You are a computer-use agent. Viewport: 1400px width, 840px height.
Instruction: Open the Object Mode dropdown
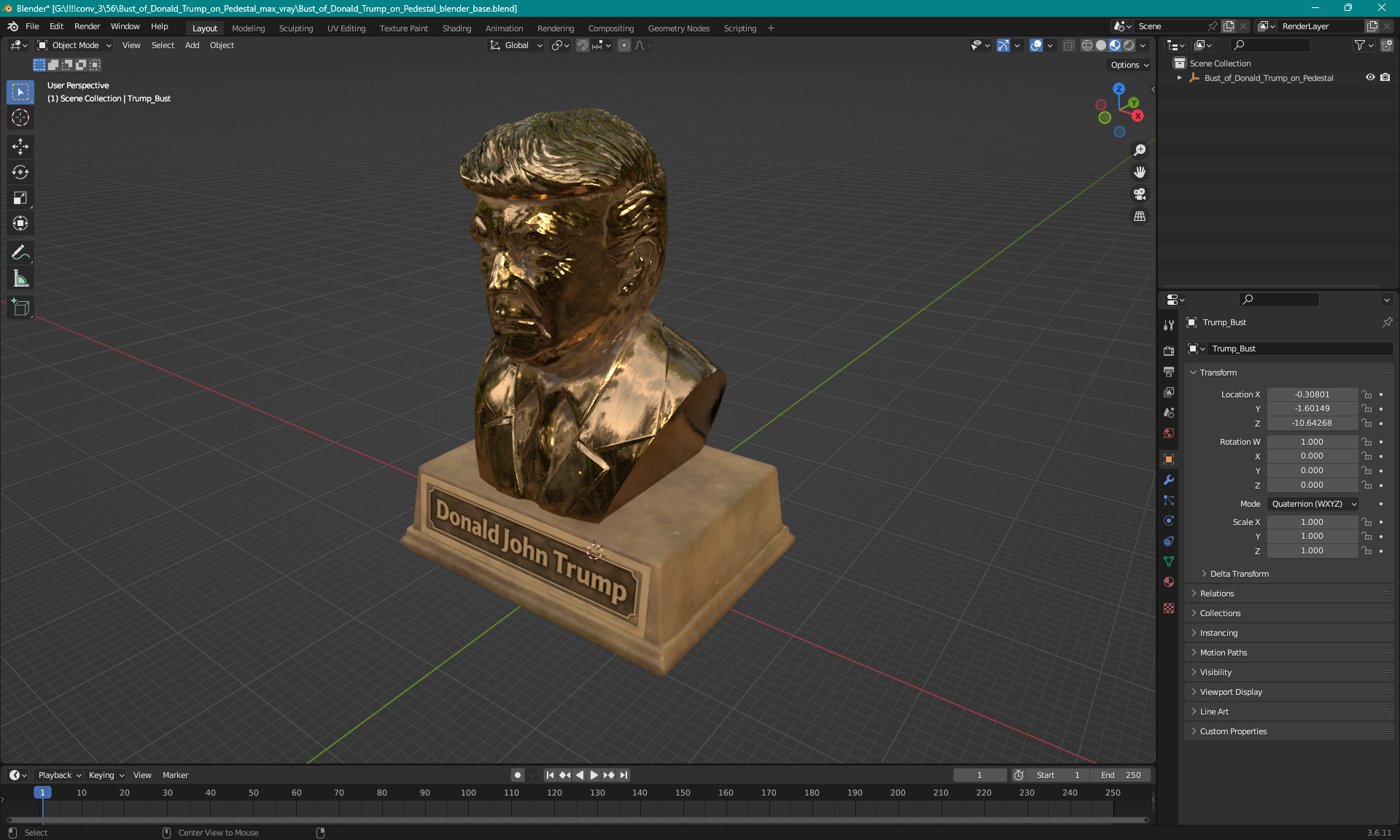(x=74, y=45)
